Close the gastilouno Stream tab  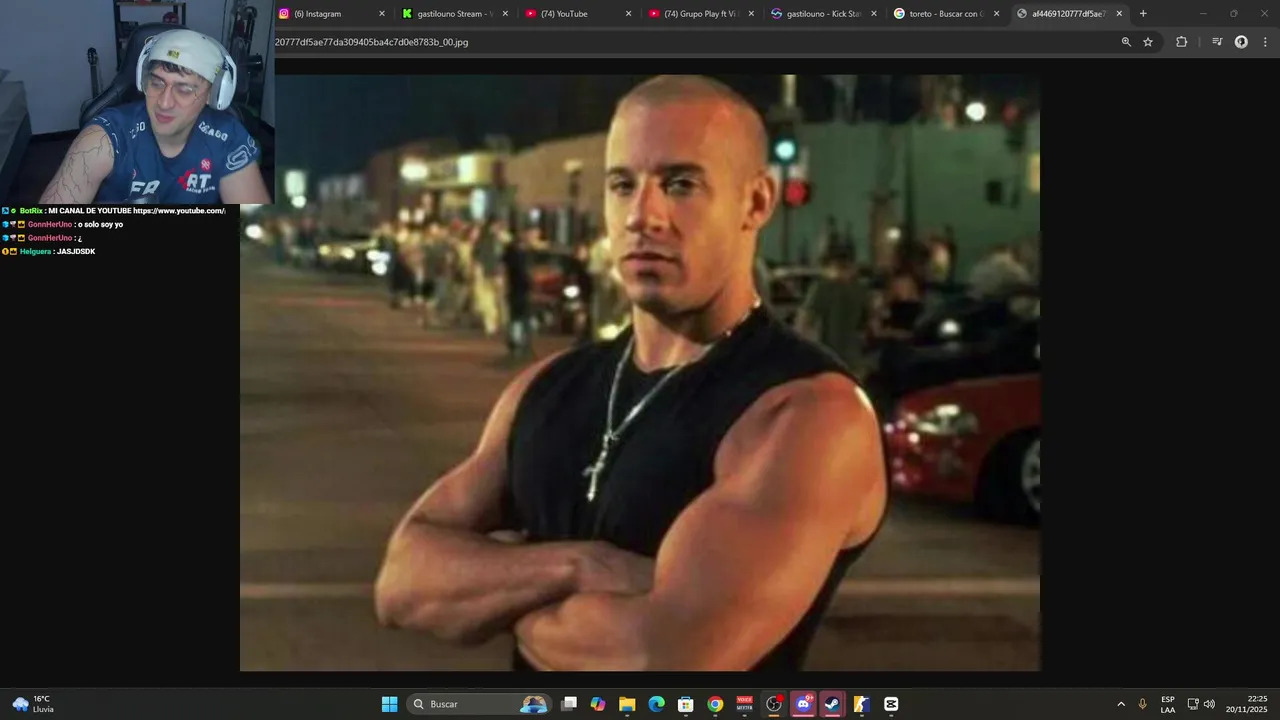(505, 14)
